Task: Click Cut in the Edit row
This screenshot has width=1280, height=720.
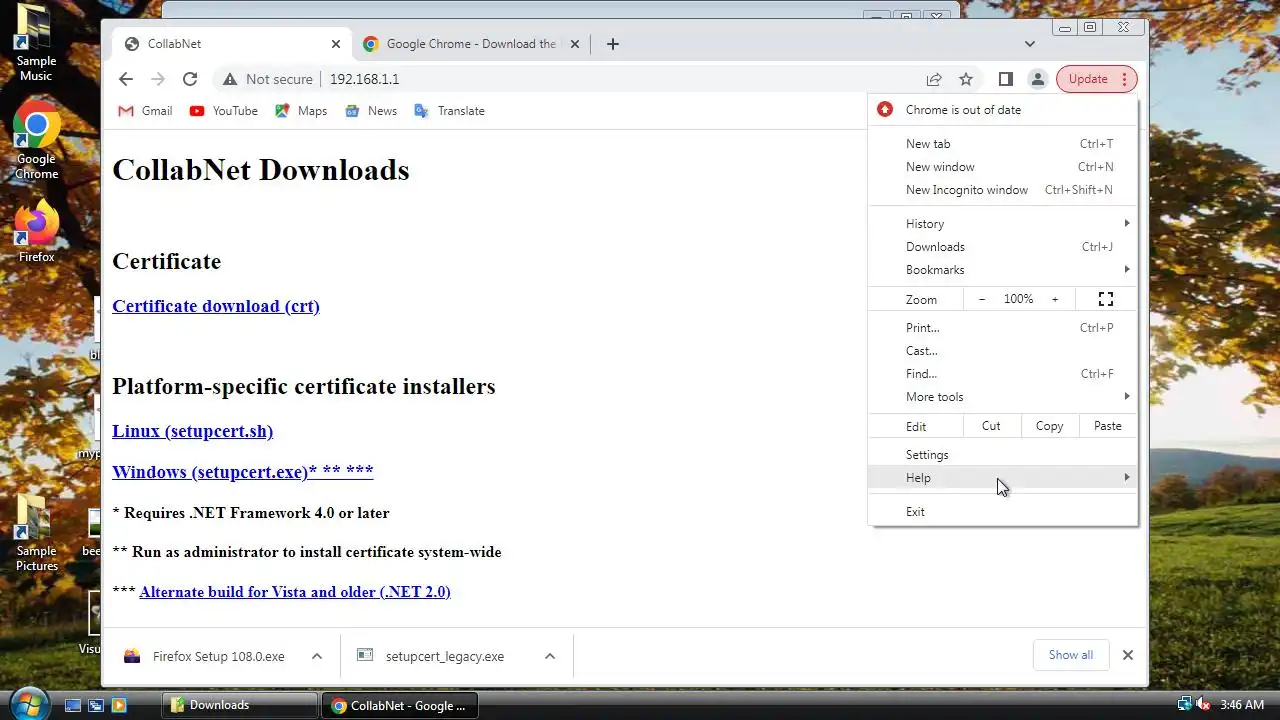Action: (x=991, y=426)
